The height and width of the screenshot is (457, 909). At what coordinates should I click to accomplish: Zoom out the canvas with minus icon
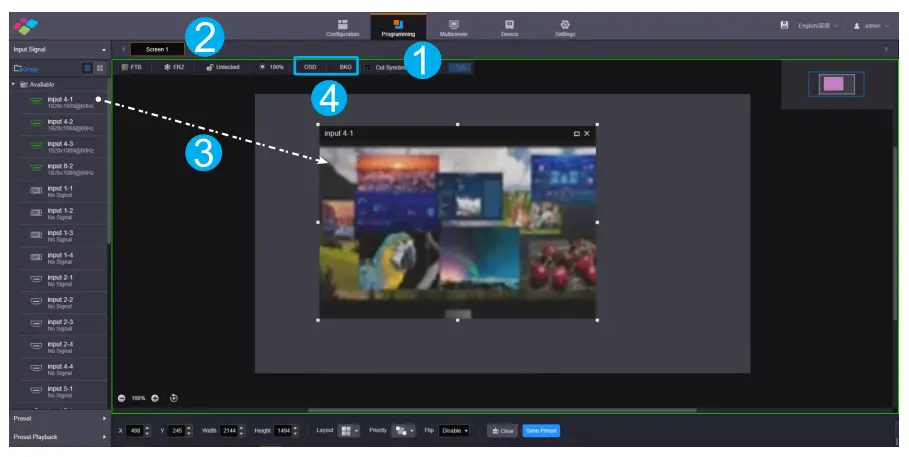(x=122, y=398)
